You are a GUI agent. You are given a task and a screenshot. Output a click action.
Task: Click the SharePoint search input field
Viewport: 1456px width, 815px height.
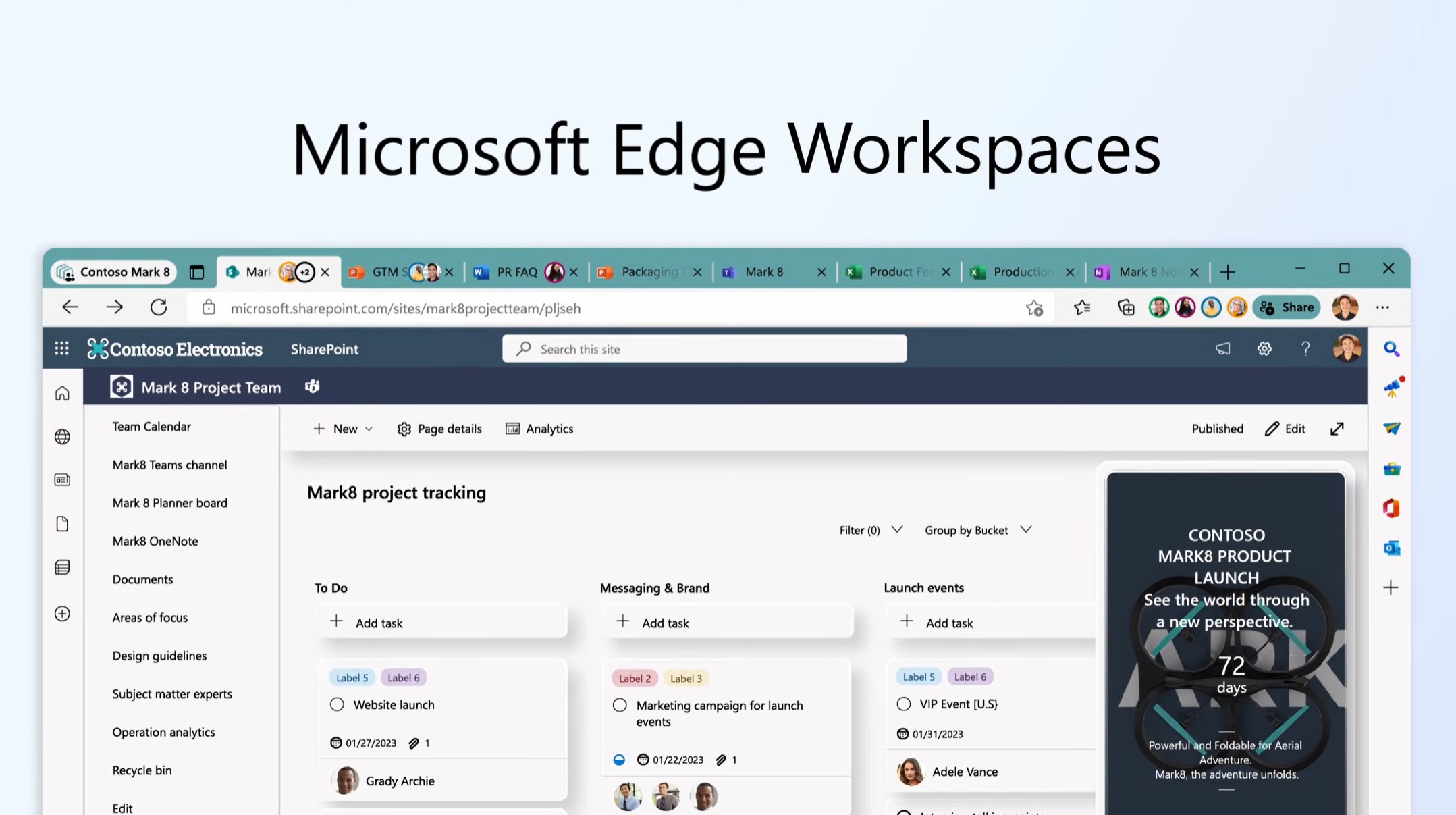point(703,349)
